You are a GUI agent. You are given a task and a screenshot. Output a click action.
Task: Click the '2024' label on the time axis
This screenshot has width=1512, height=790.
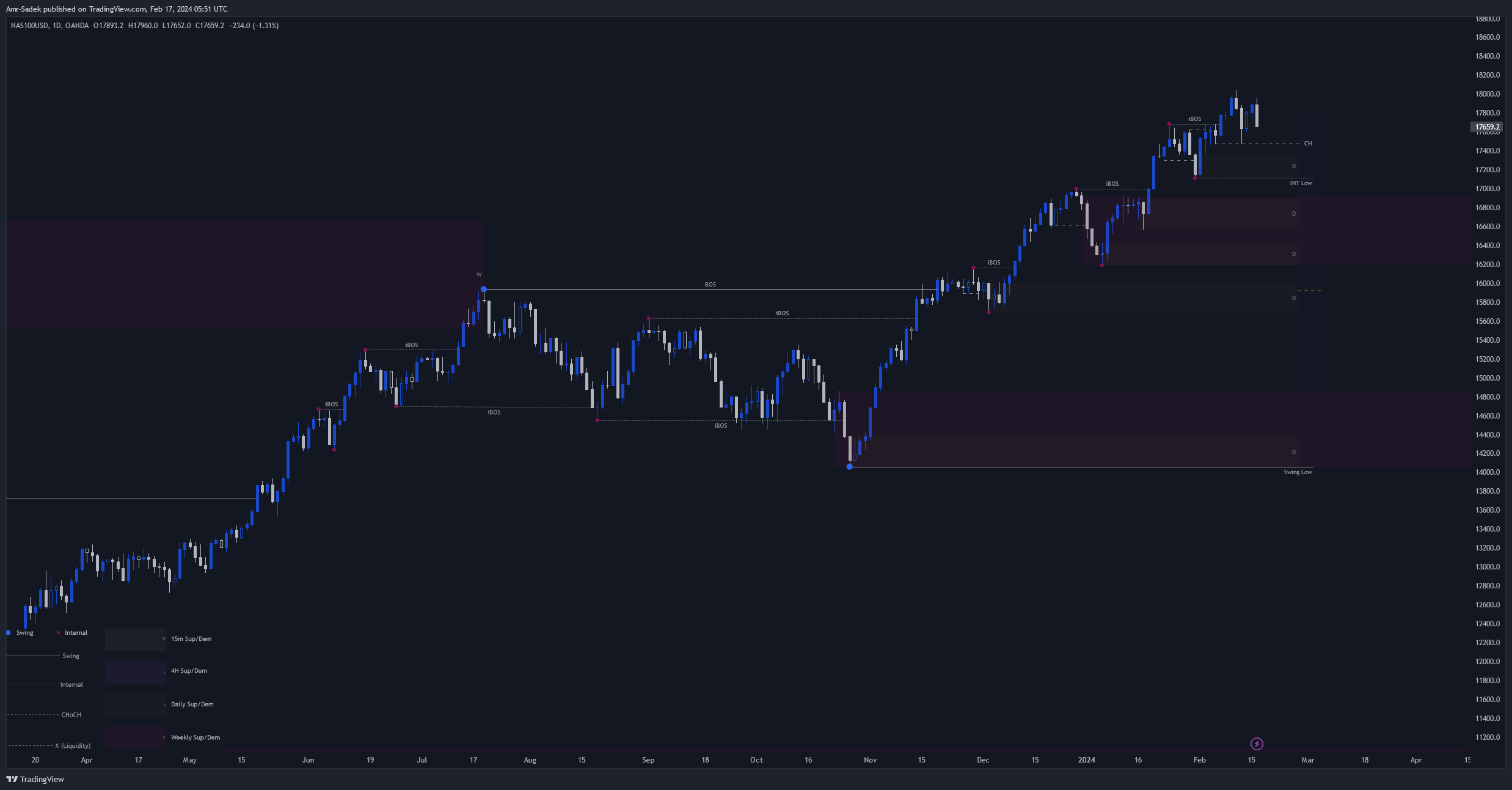coord(1086,760)
